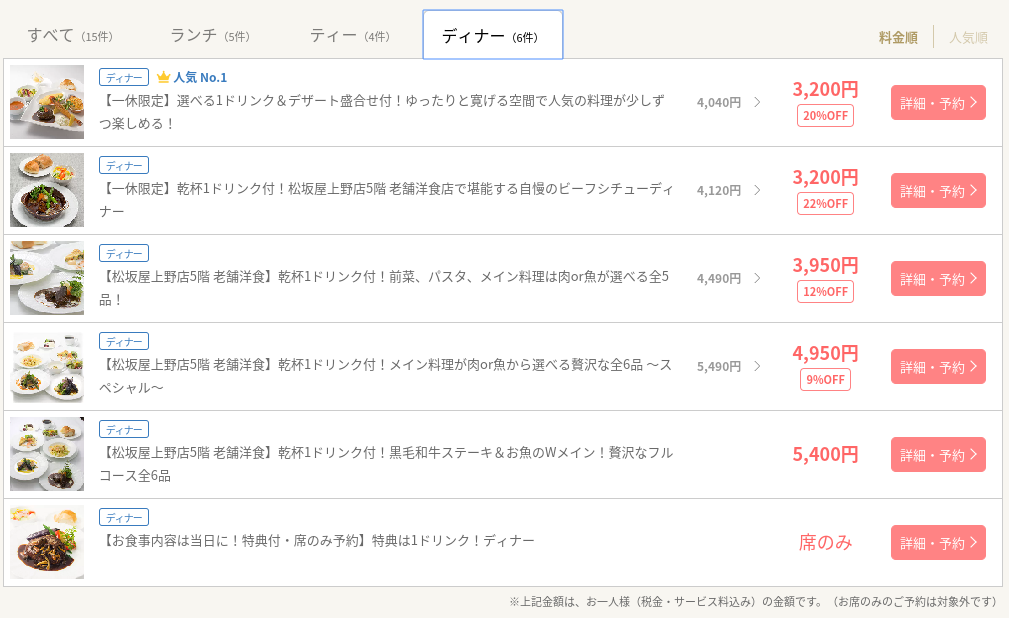This screenshot has height=618, width=1009.
Task: Click the 5,400円 price
Action: tap(826, 454)
